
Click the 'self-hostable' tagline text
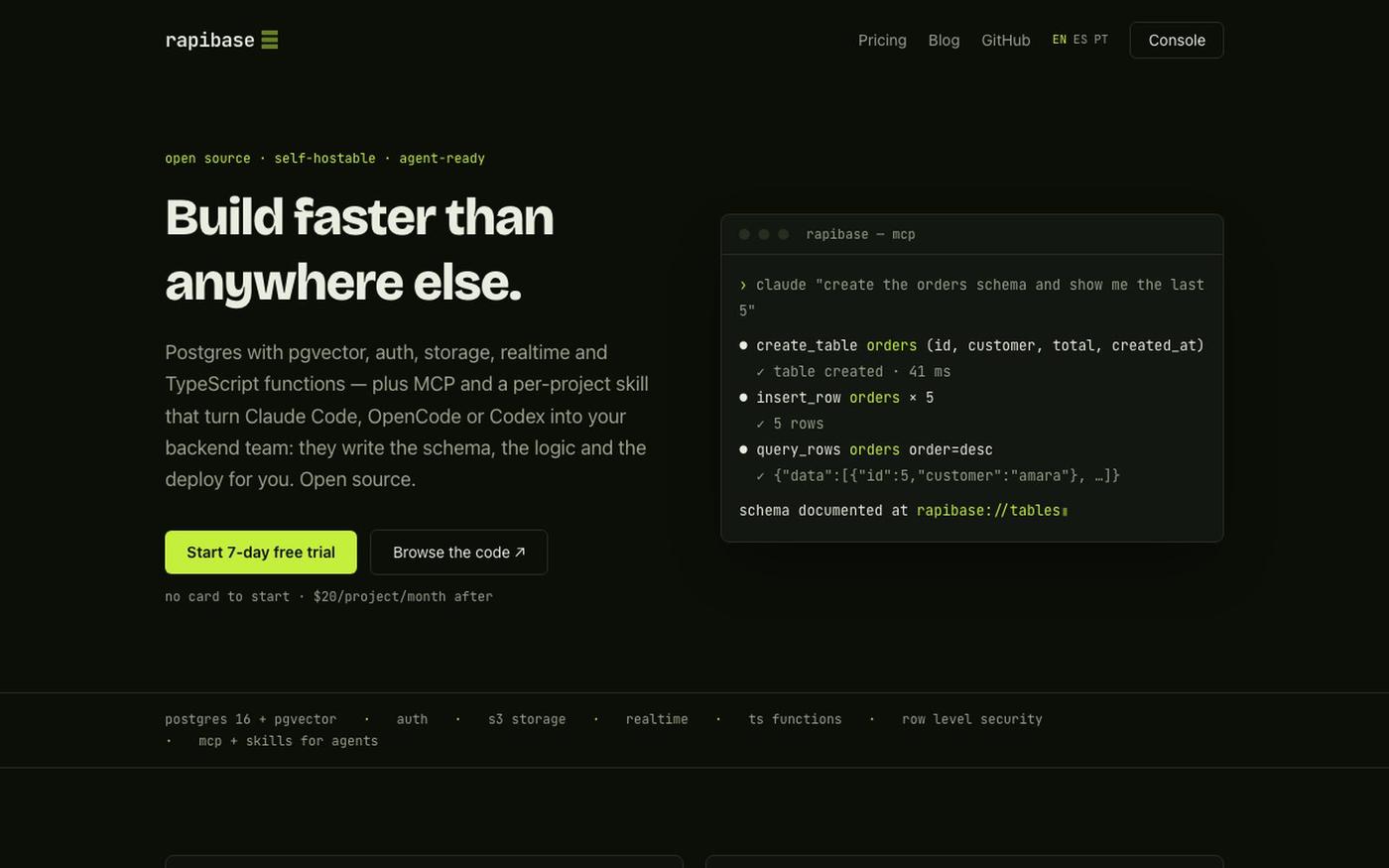click(x=324, y=159)
